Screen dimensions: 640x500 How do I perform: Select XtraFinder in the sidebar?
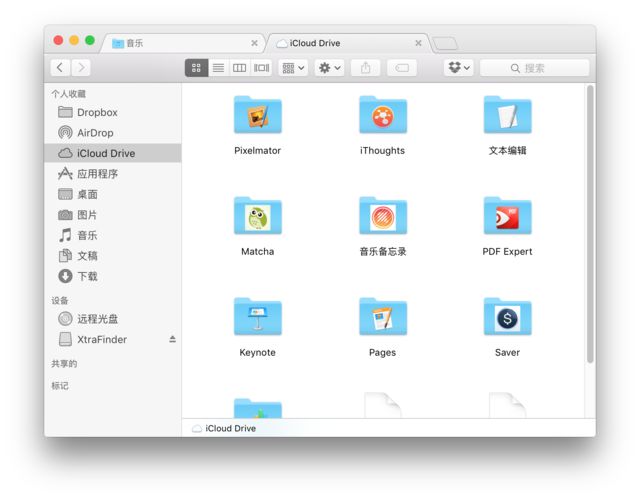click(113, 339)
